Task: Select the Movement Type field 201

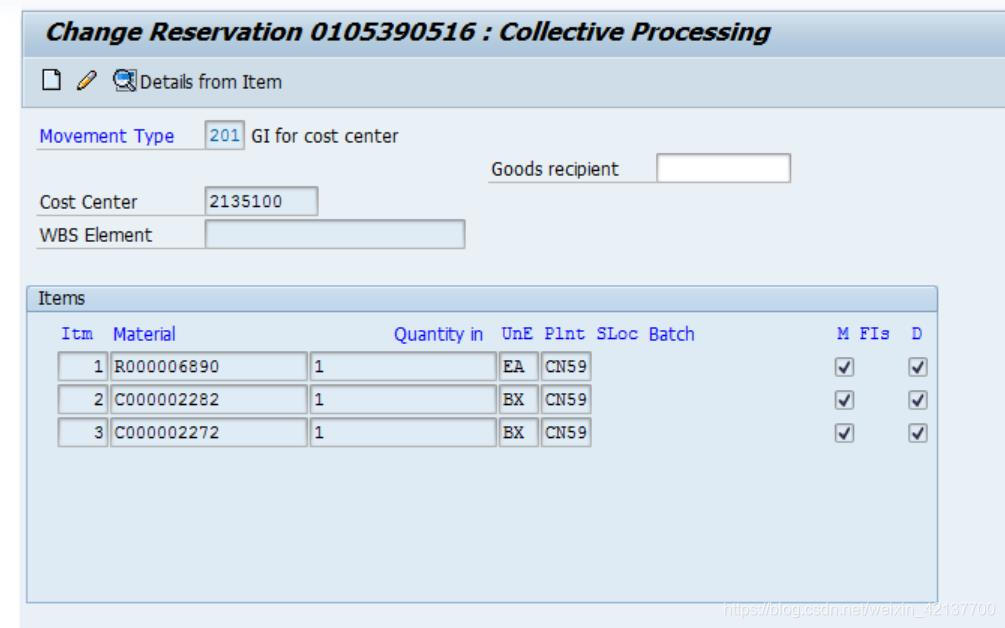Action: coord(224,135)
